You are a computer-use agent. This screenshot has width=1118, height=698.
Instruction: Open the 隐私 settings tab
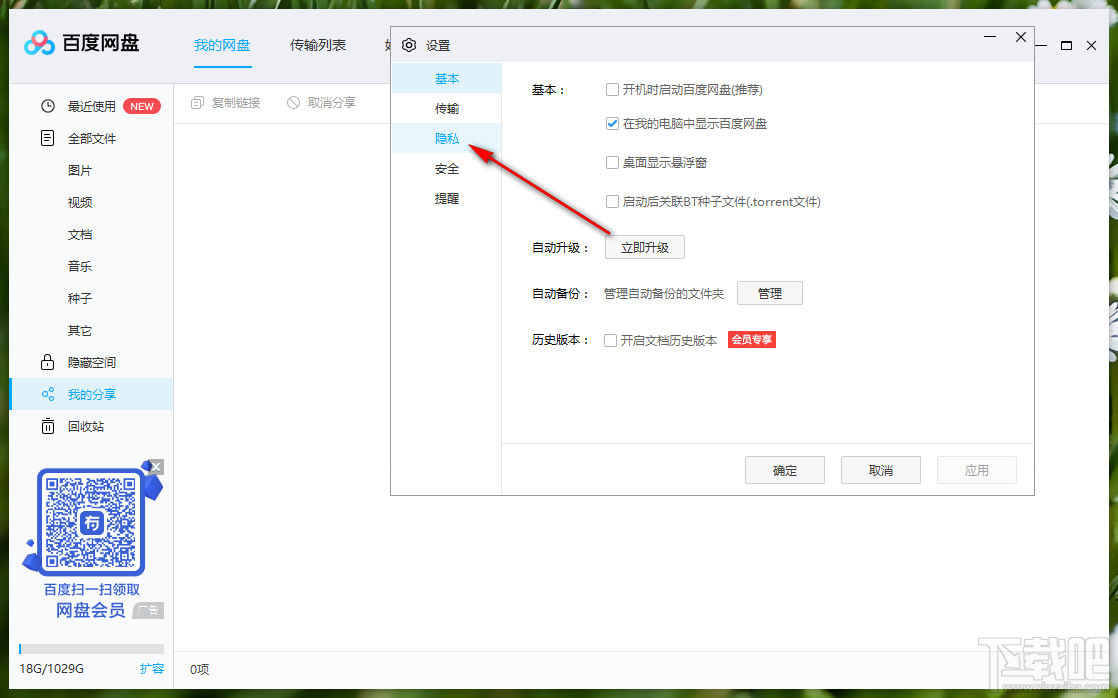click(x=446, y=138)
